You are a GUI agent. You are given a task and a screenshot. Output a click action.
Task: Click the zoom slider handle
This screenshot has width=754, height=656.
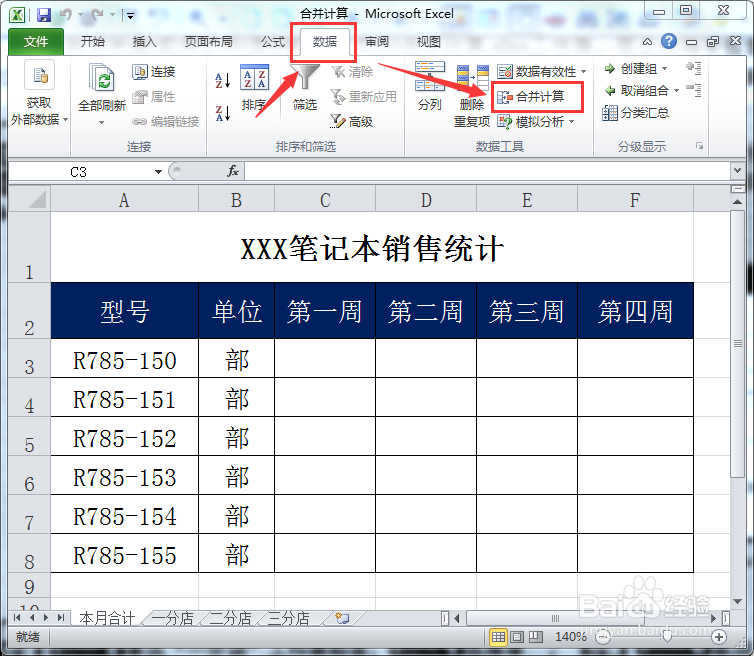[x=667, y=637]
